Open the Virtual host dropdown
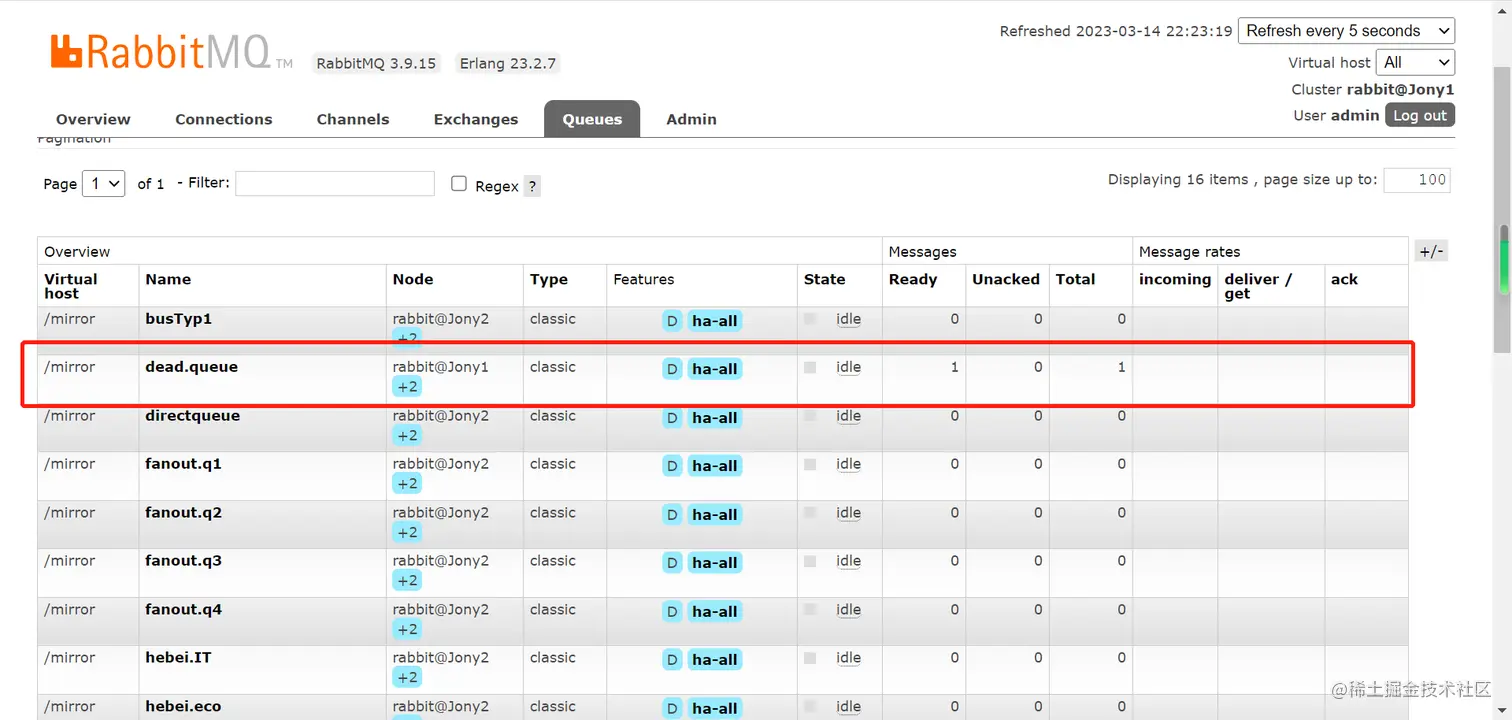Image resolution: width=1512 pixels, height=720 pixels. click(x=1415, y=62)
